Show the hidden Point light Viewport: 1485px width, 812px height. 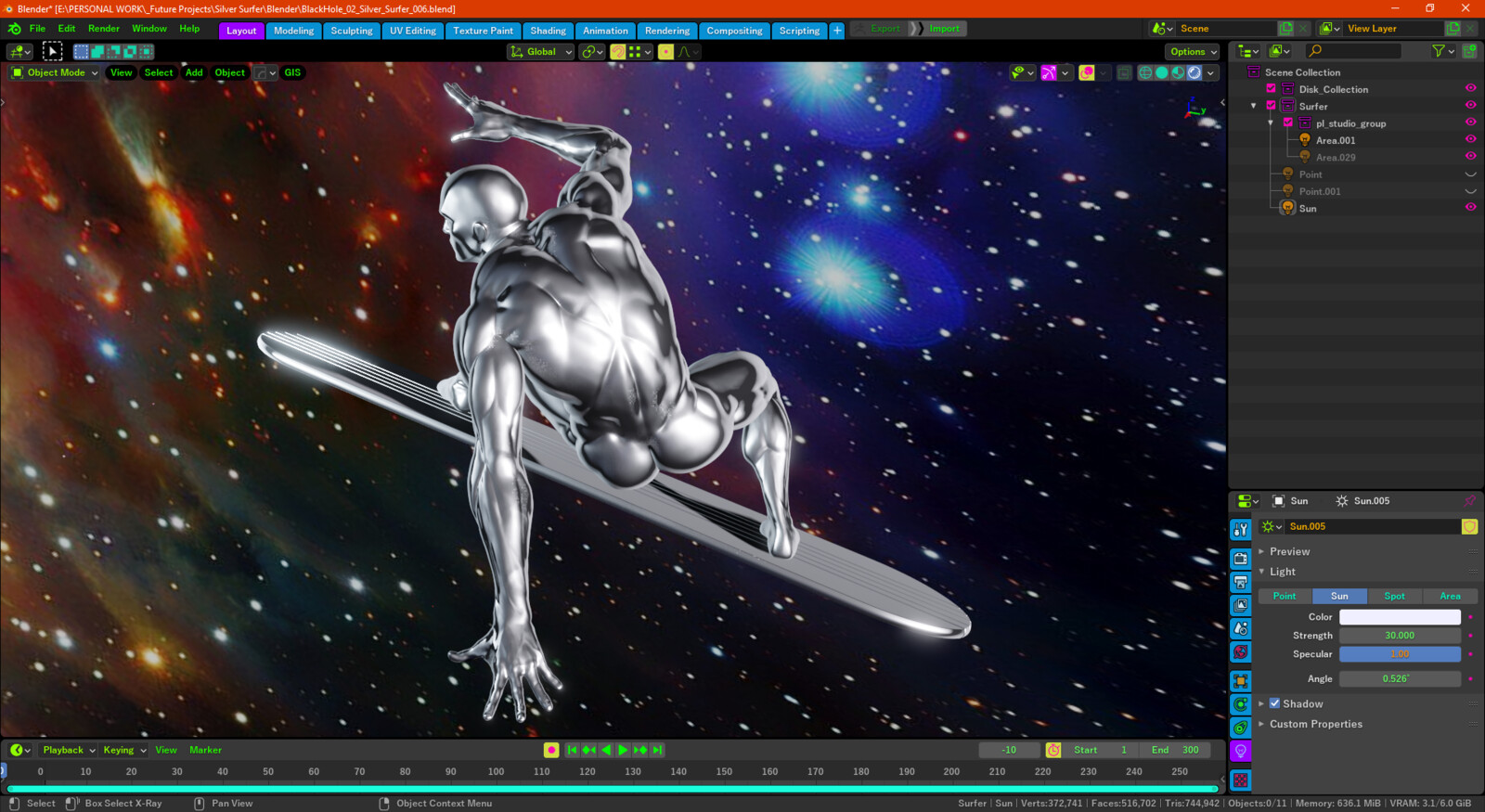click(x=1470, y=174)
